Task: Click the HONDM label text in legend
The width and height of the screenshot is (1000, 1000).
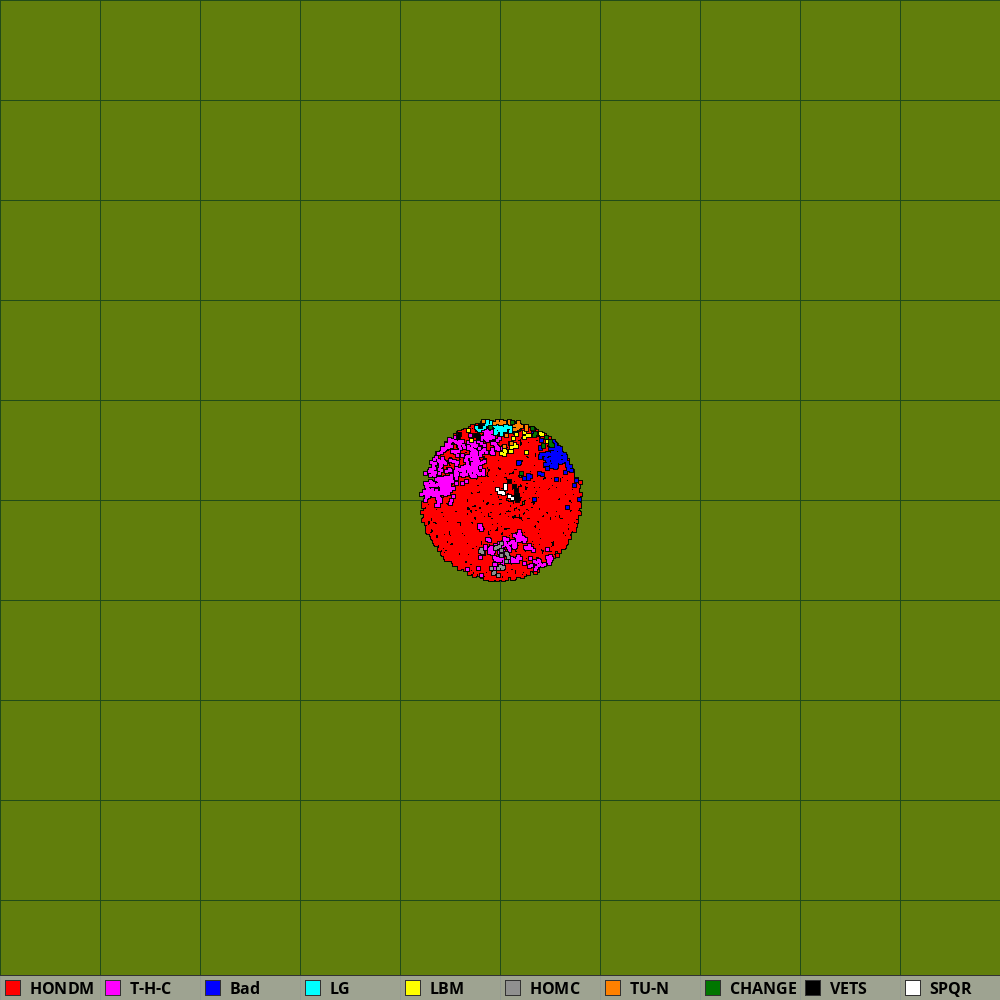Action: point(62,988)
